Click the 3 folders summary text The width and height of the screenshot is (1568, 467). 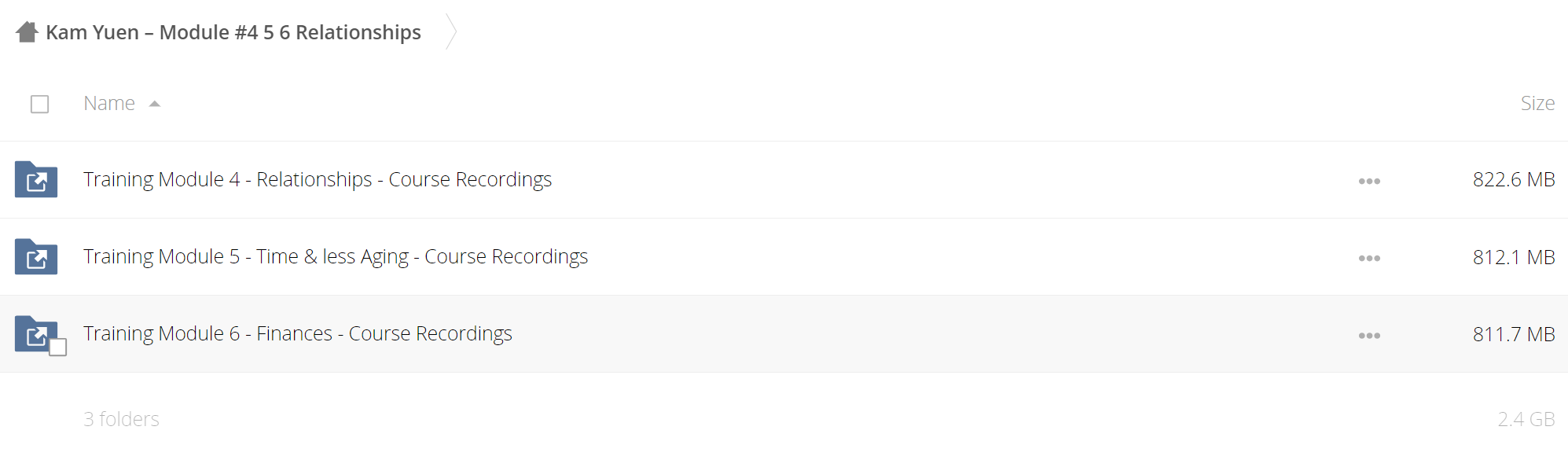[121, 419]
